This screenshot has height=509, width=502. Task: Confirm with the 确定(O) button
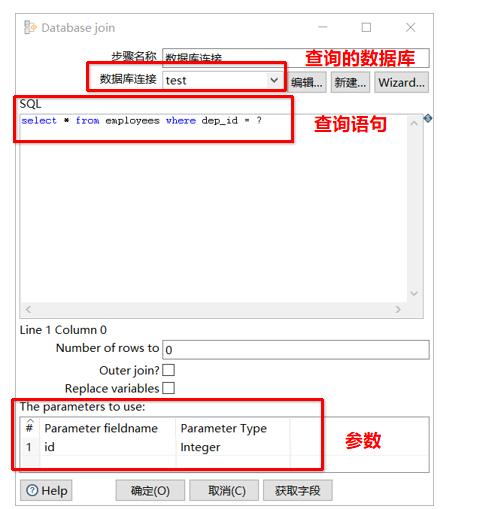150,490
